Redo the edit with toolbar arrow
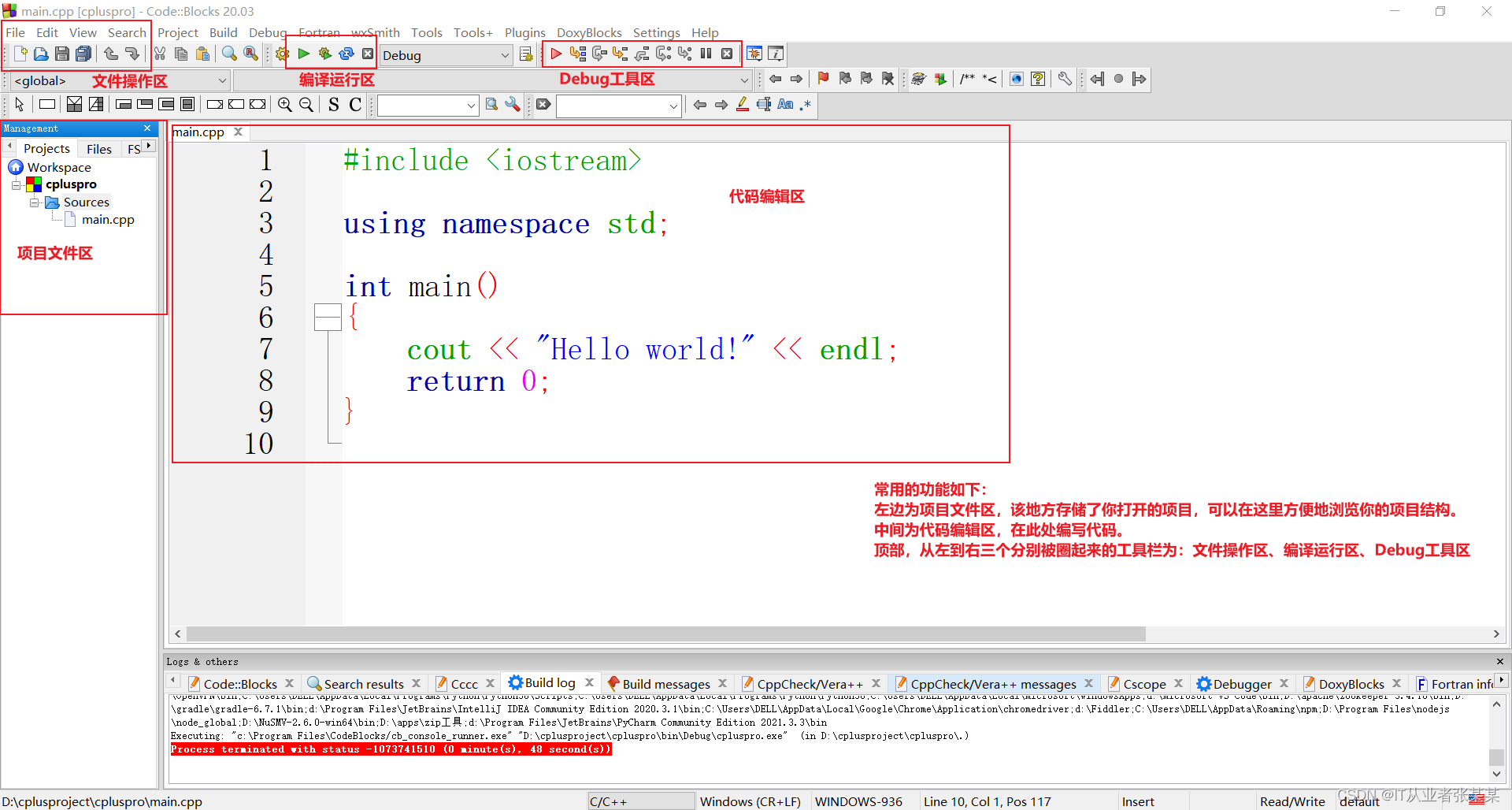 point(132,54)
